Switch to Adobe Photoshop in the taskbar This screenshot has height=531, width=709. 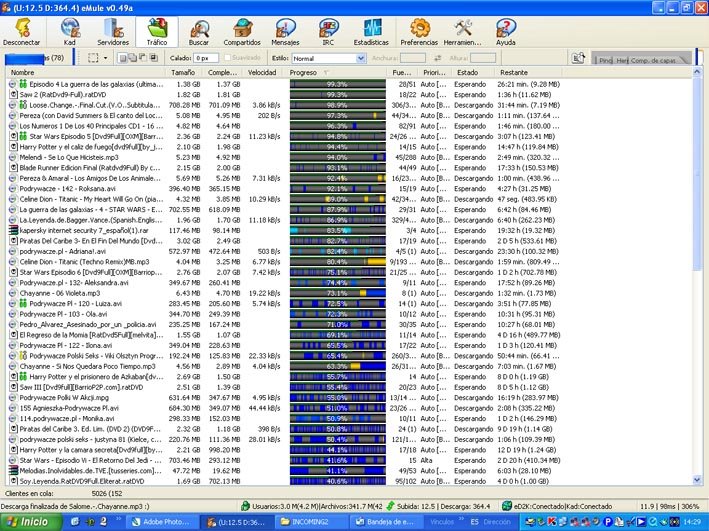coord(162,522)
